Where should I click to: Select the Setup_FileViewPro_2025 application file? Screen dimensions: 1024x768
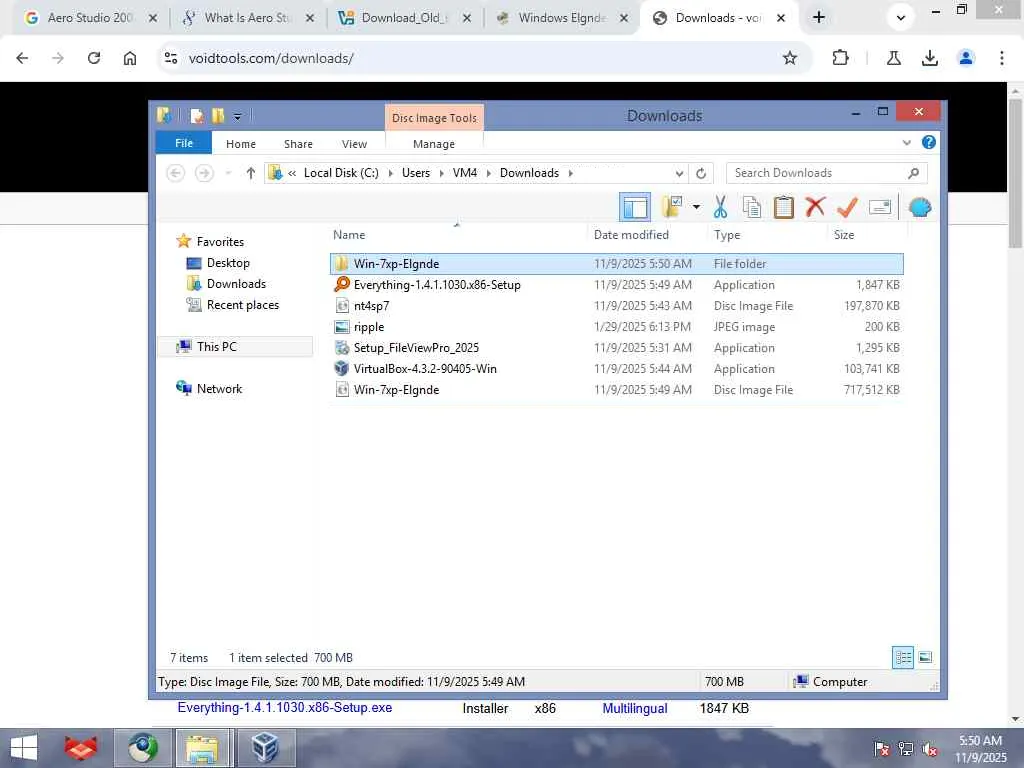(x=616, y=347)
